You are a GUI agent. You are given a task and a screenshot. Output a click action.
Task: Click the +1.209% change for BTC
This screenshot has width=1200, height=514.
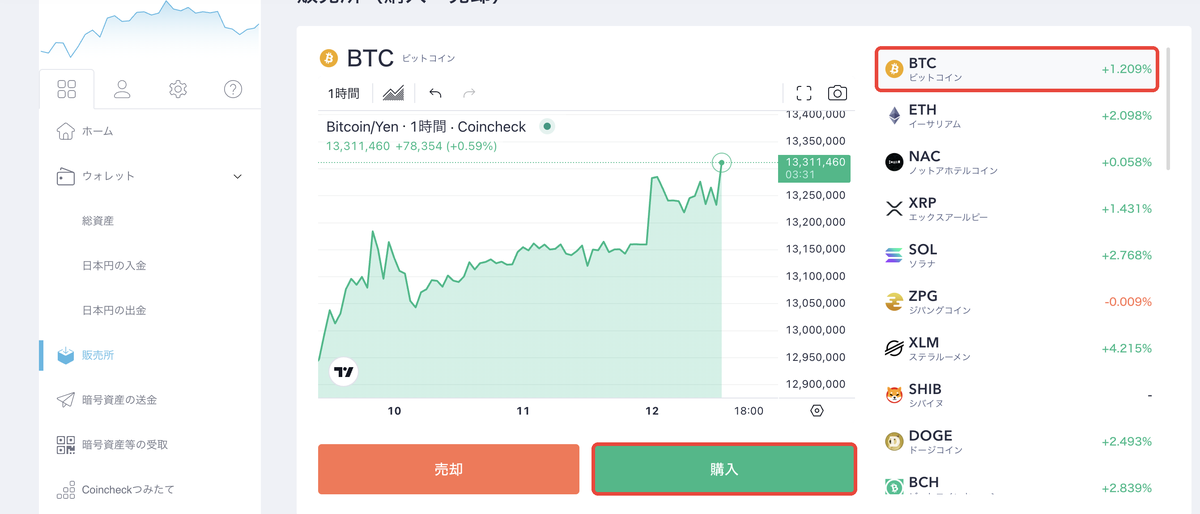coord(1127,70)
